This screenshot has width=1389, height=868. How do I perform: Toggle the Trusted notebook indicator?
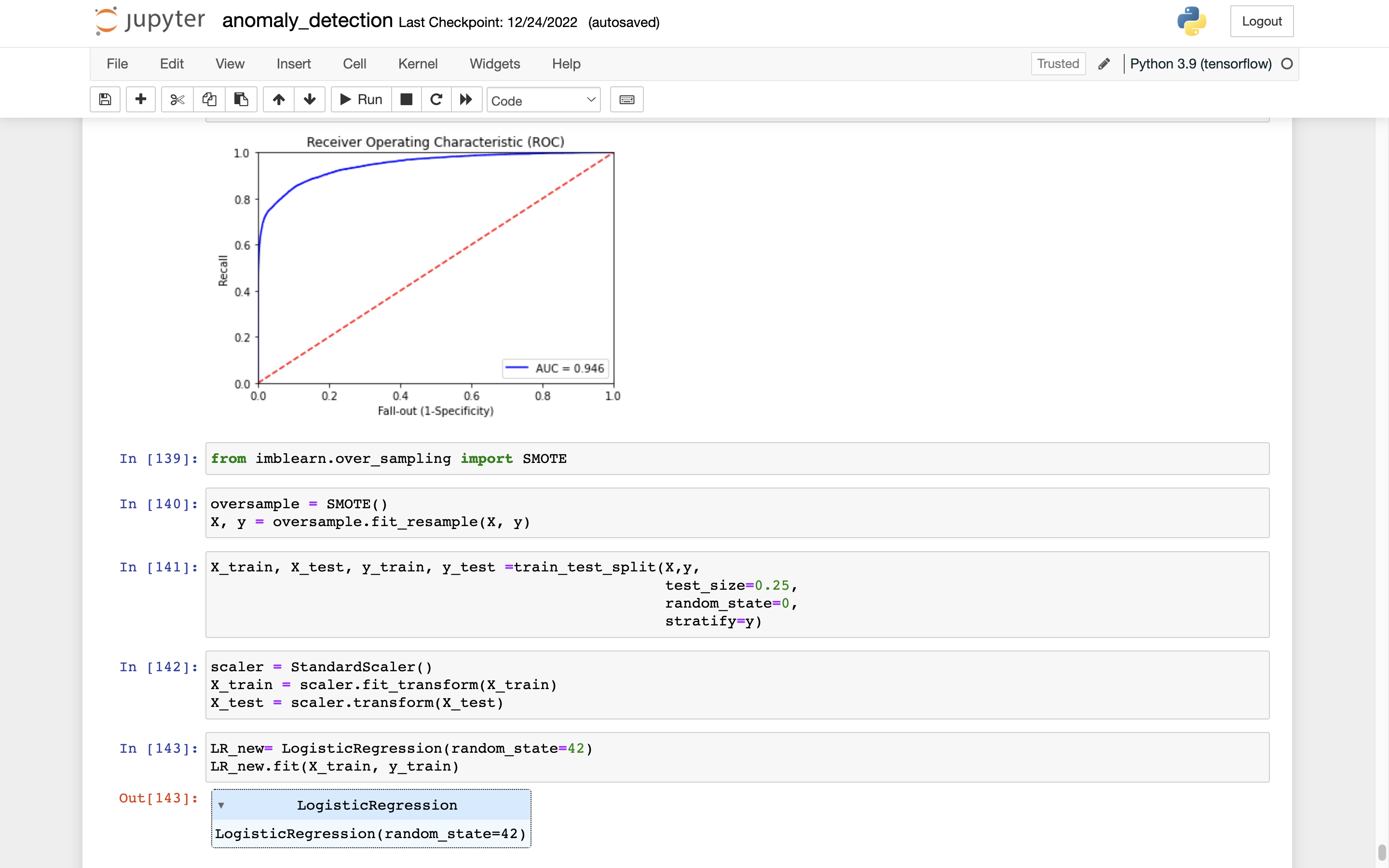[1058, 64]
